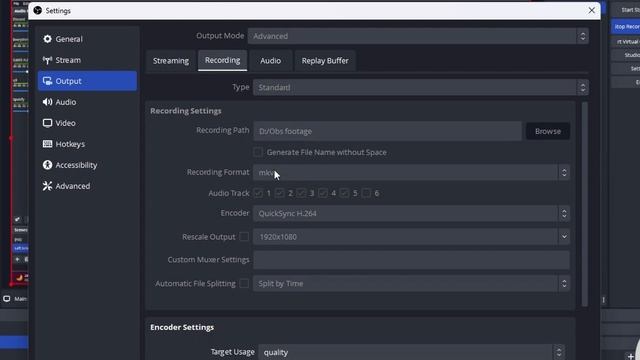The height and width of the screenshot is (360, 640).
Task: Click the Custom Muxer Settings field
Action: click(411, 260)
